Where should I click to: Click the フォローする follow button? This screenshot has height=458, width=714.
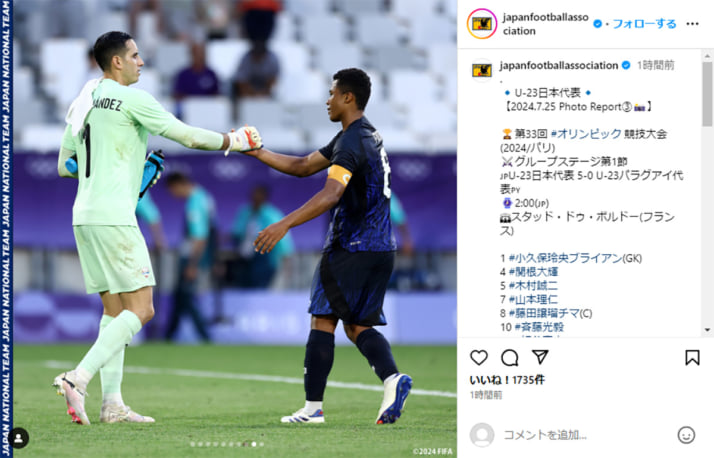[x=644, y=24]
